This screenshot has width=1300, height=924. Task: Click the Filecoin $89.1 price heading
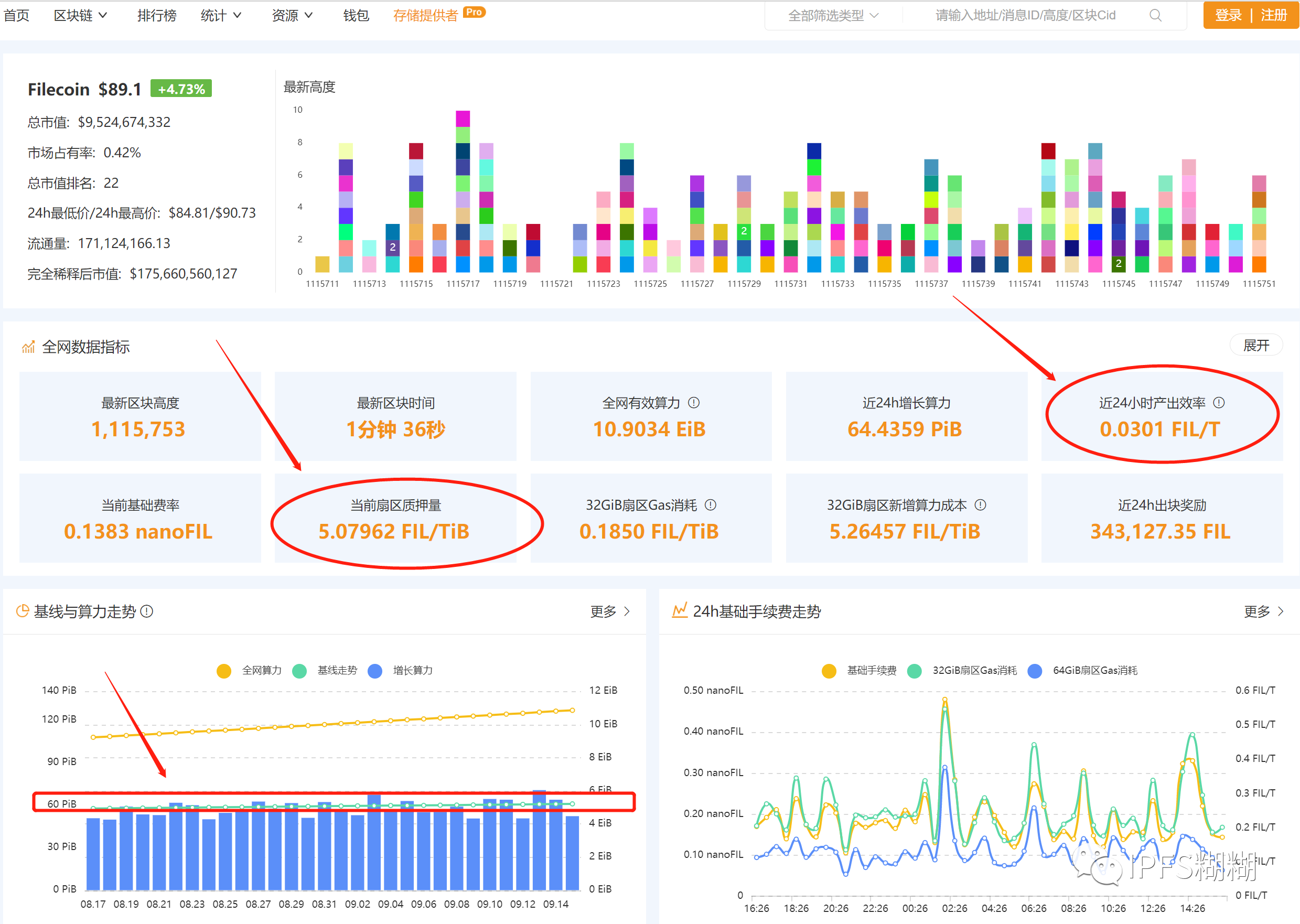click(84, 89)
